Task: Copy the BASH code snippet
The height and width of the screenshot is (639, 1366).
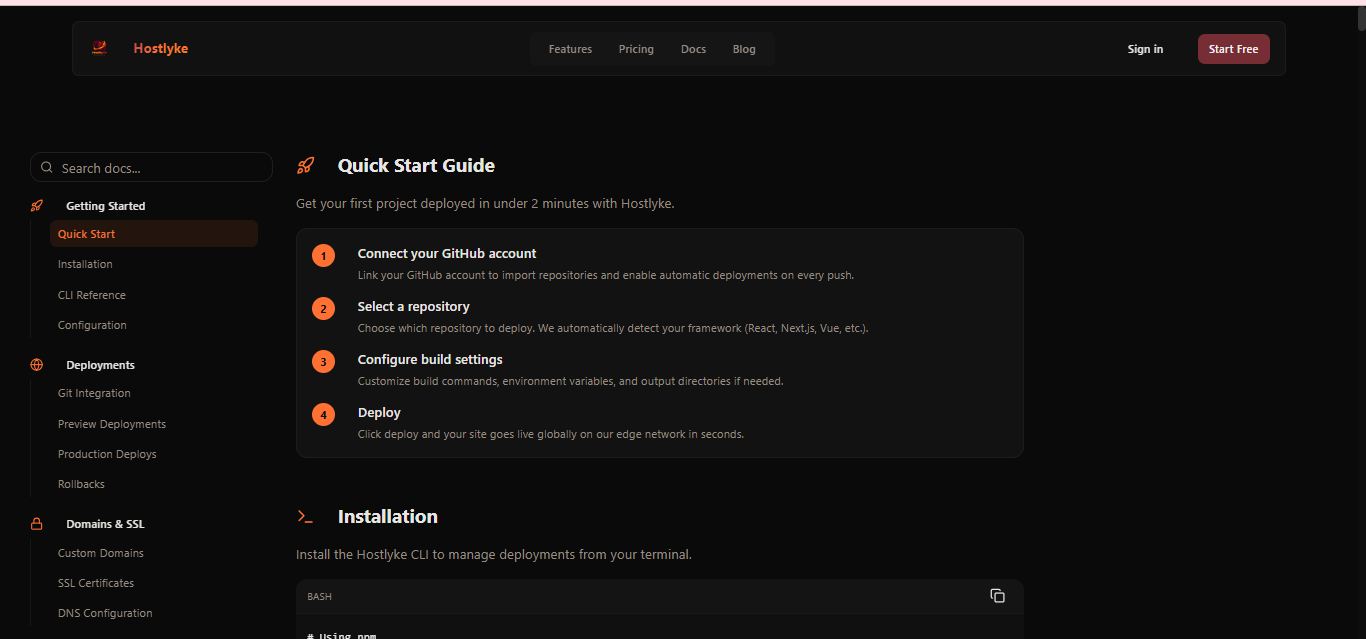Action: tap(997, 595)
